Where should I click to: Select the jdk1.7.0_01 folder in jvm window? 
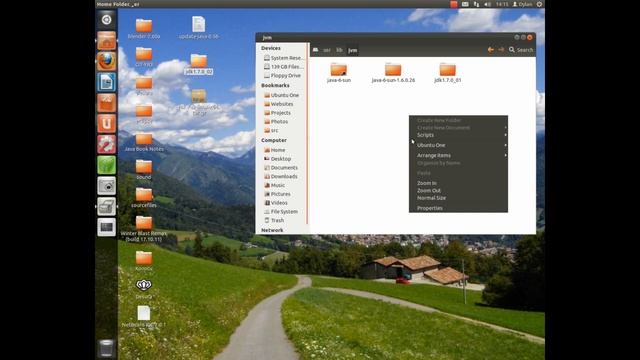447,73
